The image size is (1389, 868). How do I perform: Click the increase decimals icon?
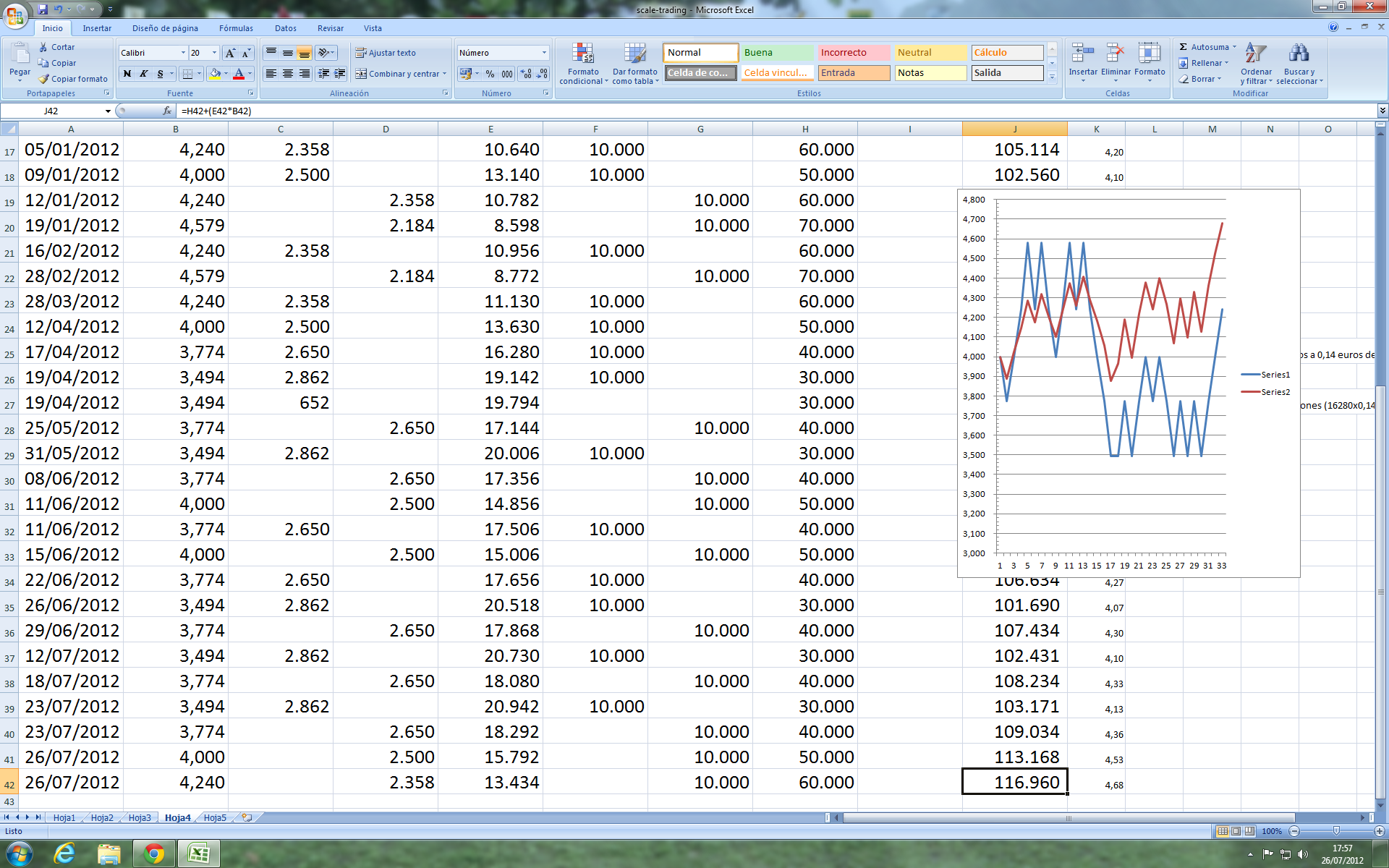pos(526,74)
